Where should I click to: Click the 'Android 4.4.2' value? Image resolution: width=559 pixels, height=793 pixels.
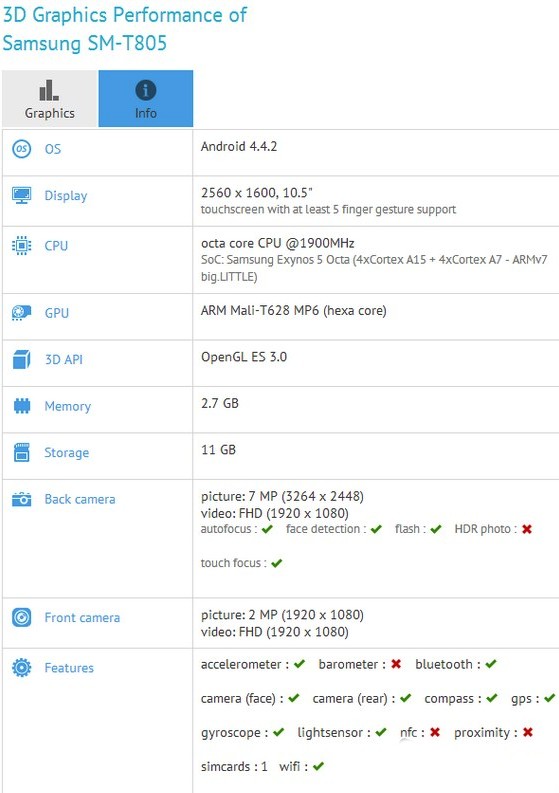[x=239, y=147]
